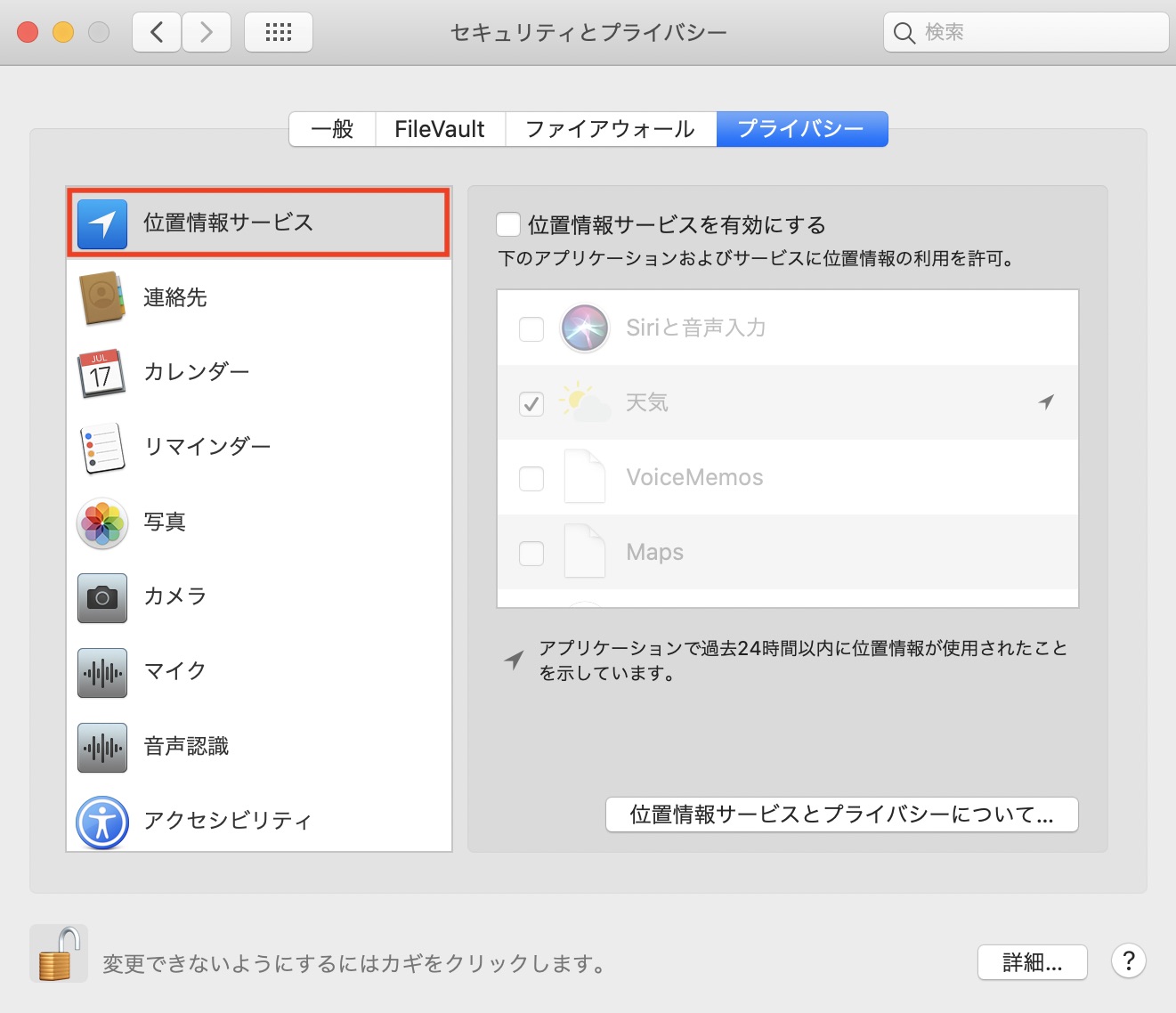Open 連絡先 contacts in the sidebar
Screen dimensions: 1176x1013
[x=174, y=297]
